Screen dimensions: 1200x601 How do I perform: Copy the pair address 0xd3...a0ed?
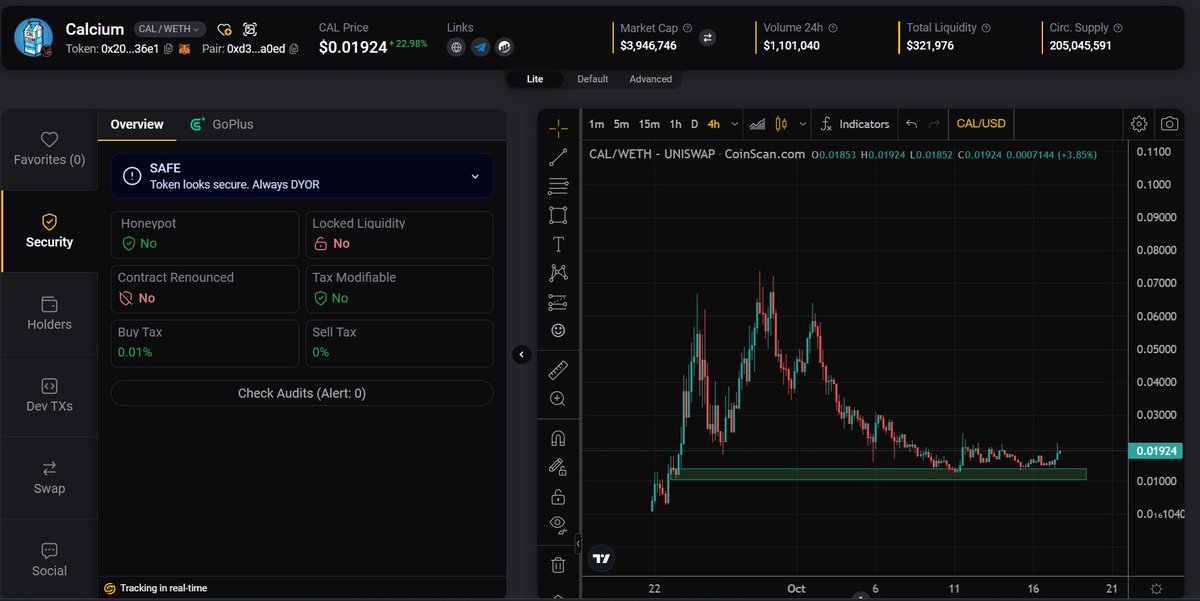(x=295, y=48)
